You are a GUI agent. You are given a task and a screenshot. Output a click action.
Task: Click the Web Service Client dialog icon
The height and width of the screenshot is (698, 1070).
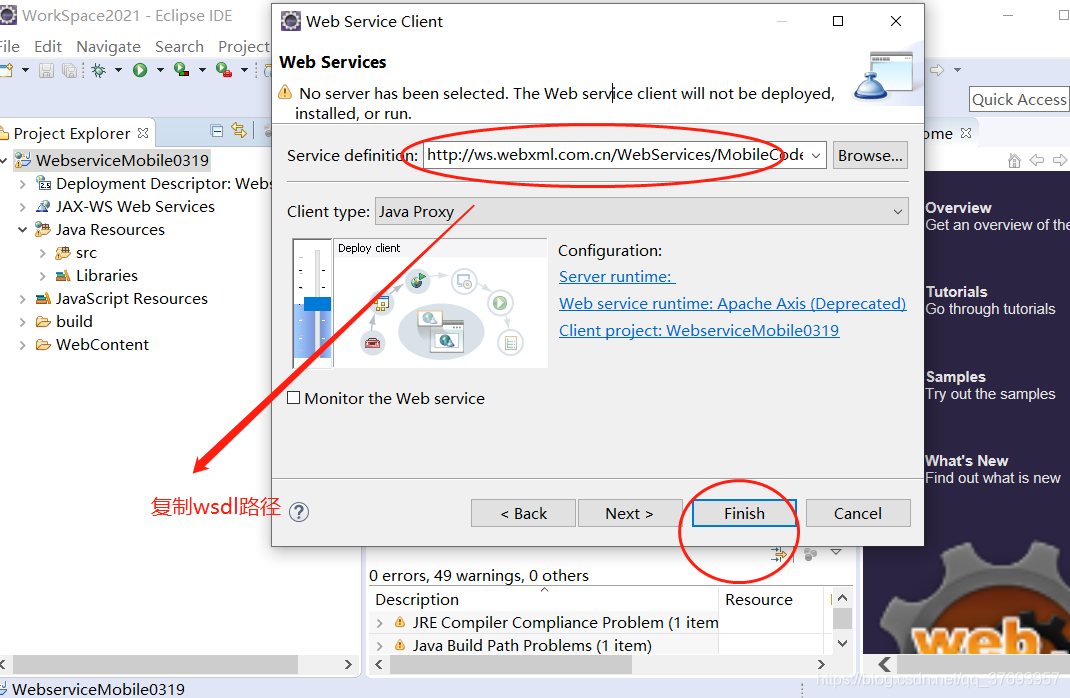291,21
